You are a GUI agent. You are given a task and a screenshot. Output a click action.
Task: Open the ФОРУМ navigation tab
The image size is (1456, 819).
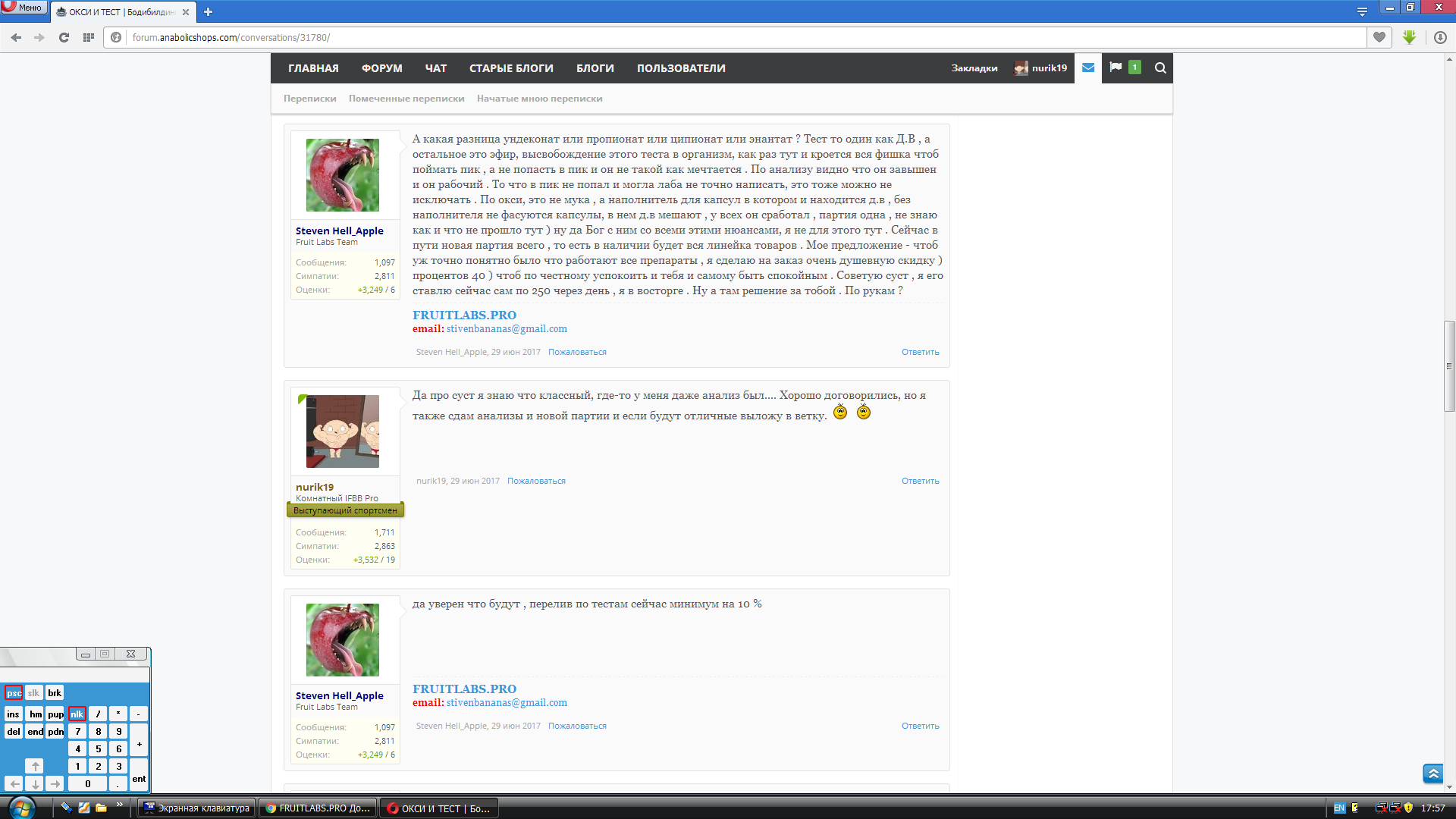pos(381,67)
